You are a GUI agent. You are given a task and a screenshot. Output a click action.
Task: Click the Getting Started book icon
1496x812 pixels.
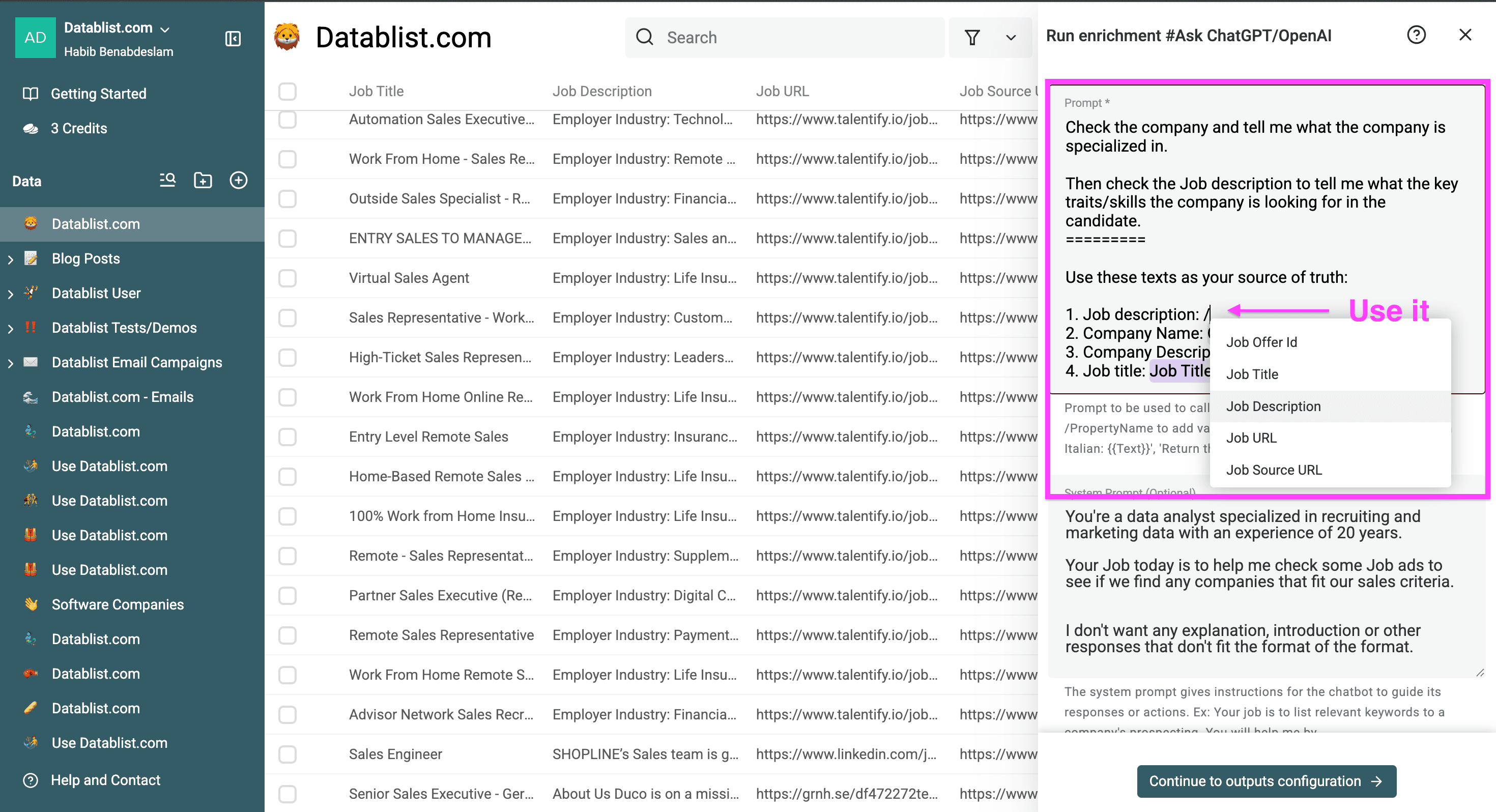[30, 93]
